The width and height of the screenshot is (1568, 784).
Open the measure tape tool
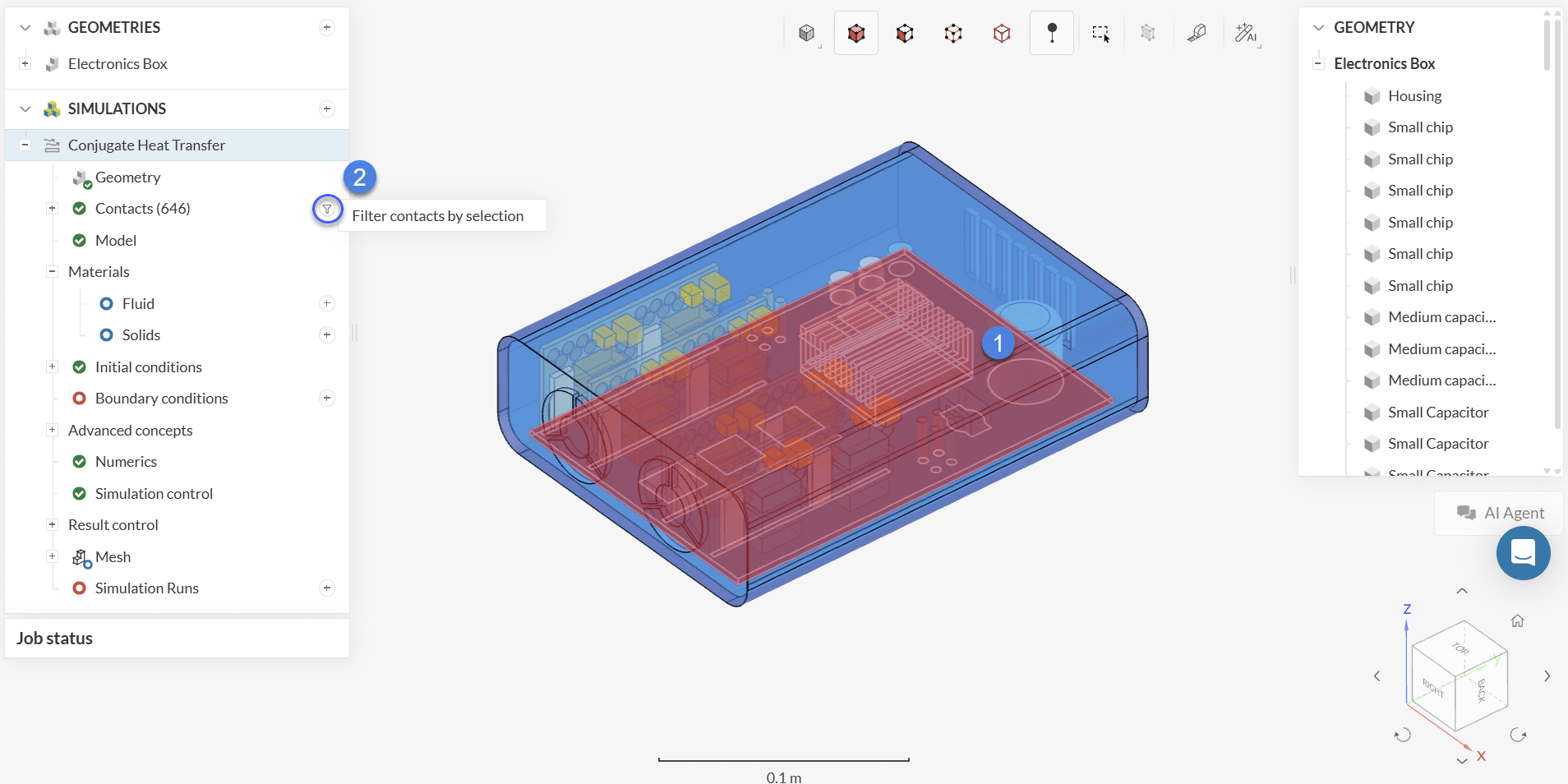[1197, 33]
